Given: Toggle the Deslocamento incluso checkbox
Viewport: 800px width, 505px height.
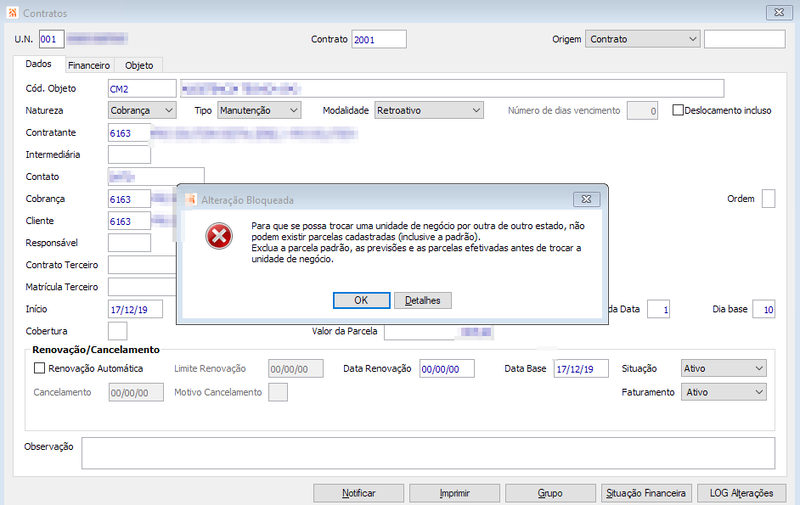Looking at the screenshot, I should coord(678,110).
